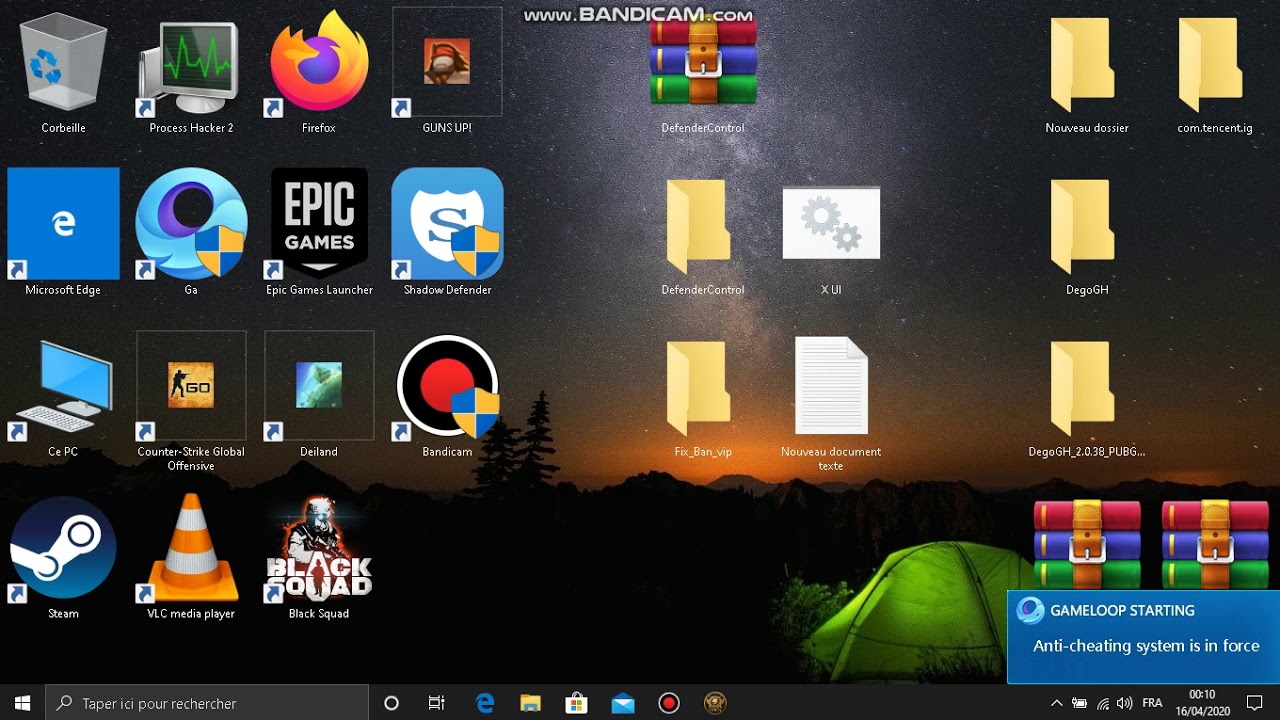
Task: Open the volume control tray icon
Action: tap(1125, 703)
